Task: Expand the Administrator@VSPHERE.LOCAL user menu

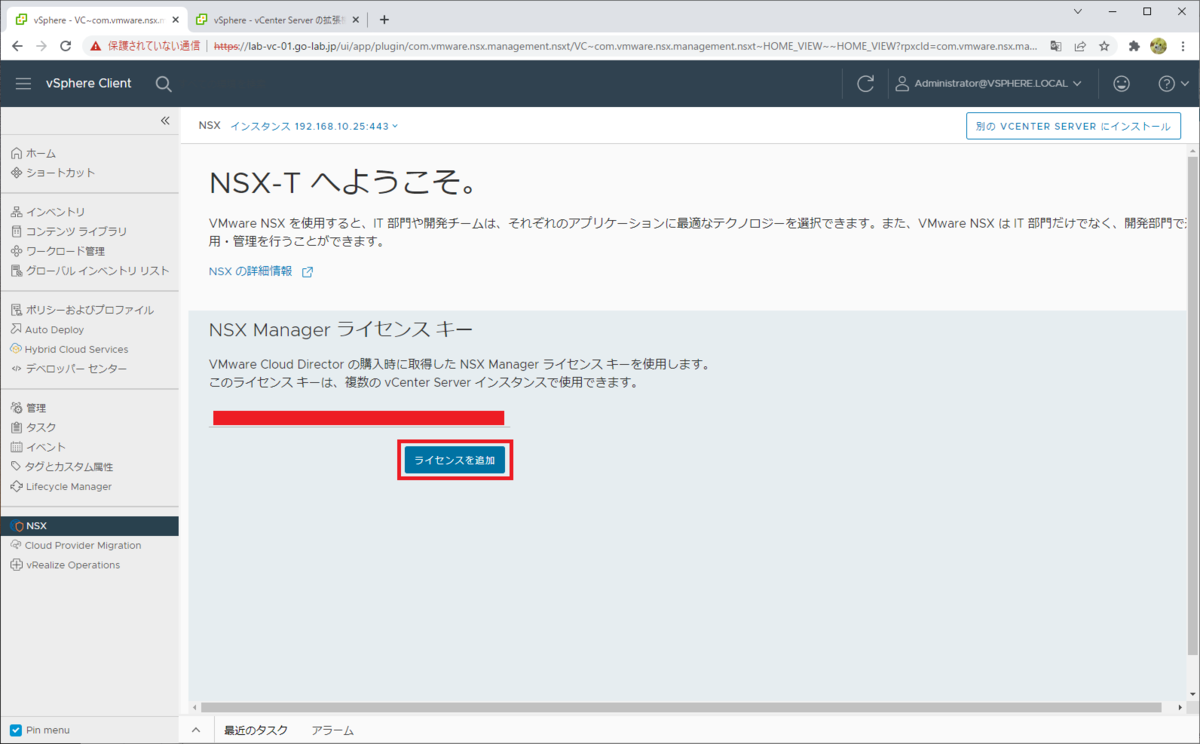Action: pos(988,84)
